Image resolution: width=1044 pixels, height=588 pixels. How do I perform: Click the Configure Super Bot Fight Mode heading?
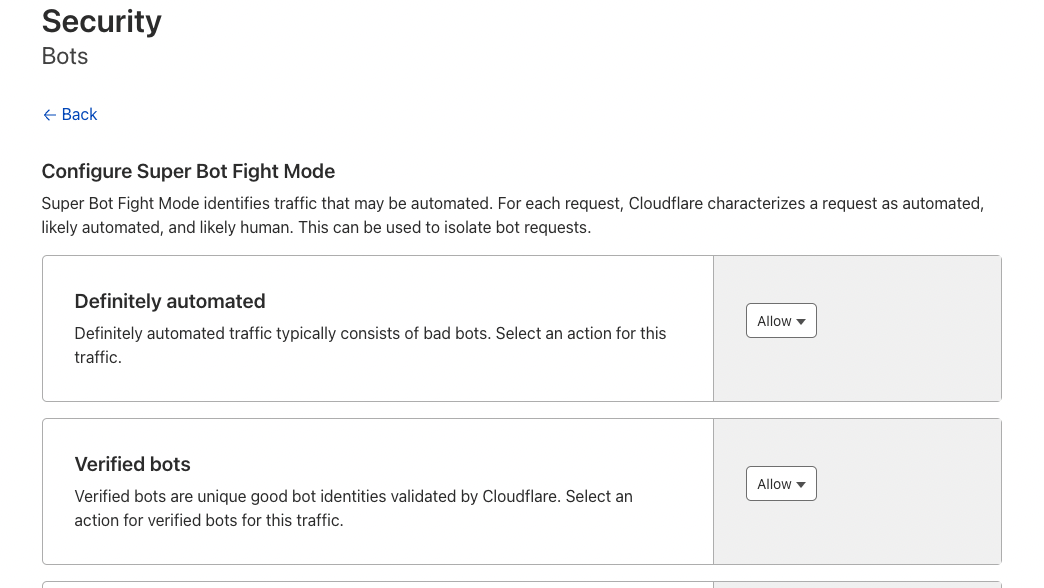(x=188, y=171)
